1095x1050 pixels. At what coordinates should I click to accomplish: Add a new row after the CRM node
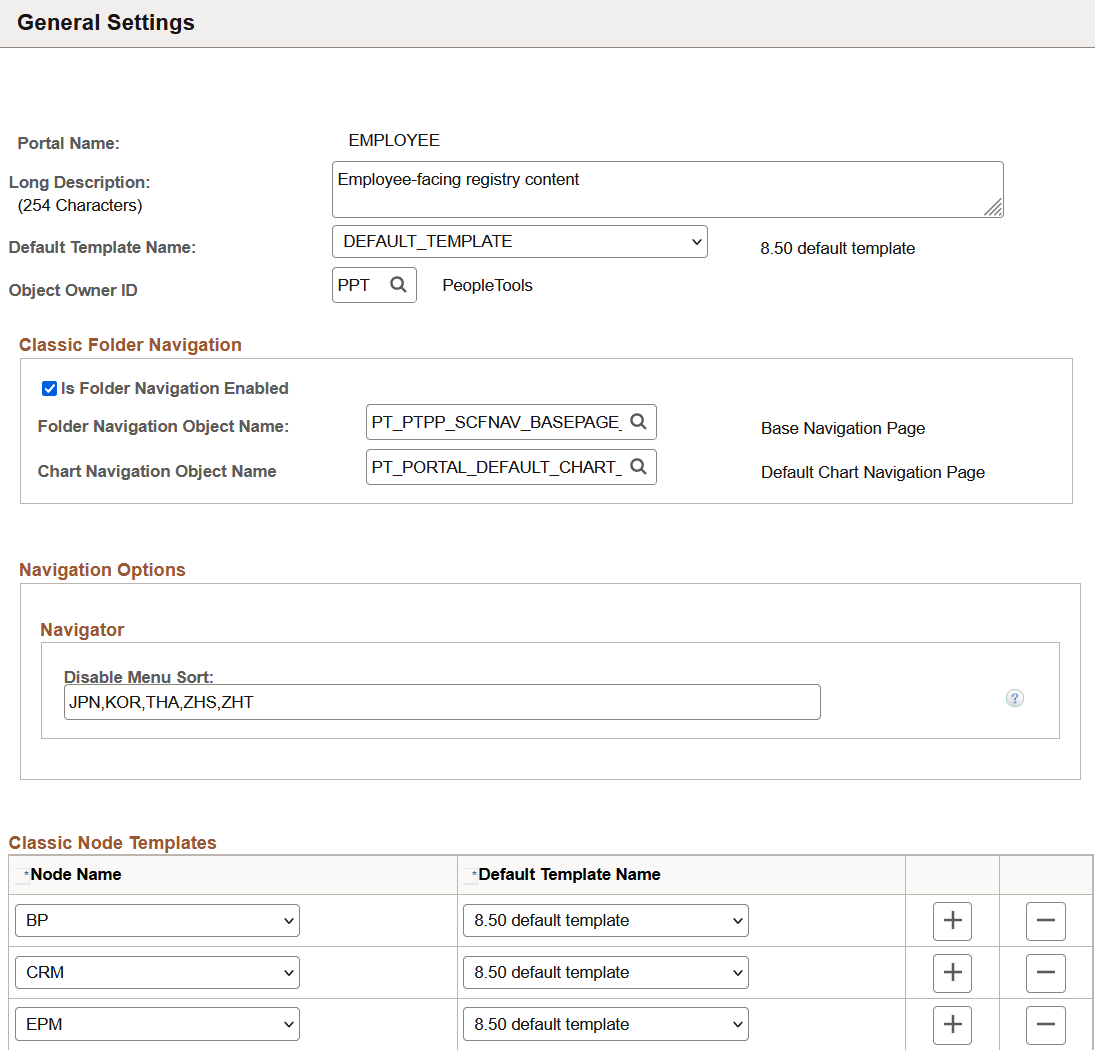pyautogui.click(x=952, y=972)
